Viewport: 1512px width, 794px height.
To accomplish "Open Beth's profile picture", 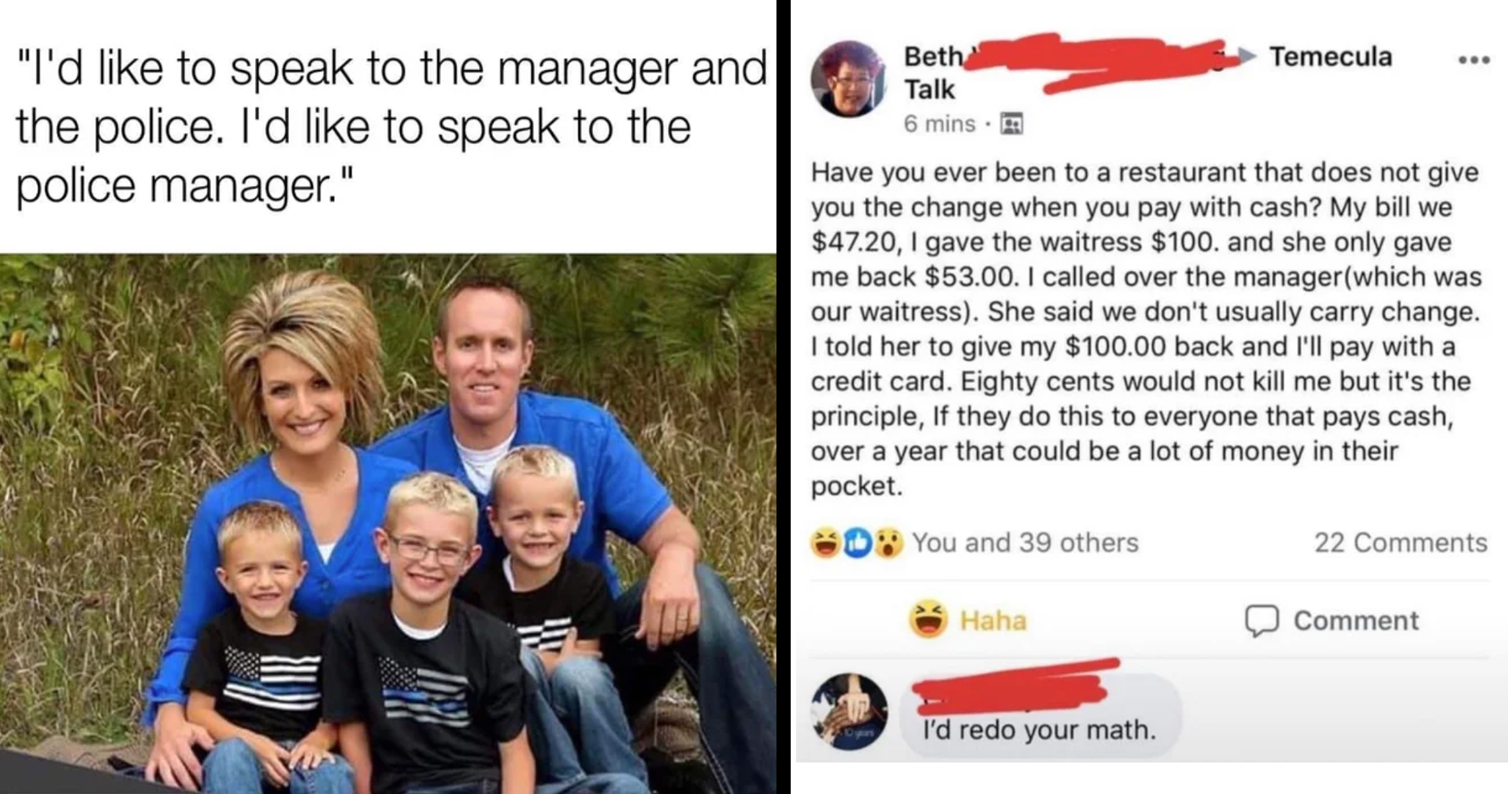I will (849, 80).
